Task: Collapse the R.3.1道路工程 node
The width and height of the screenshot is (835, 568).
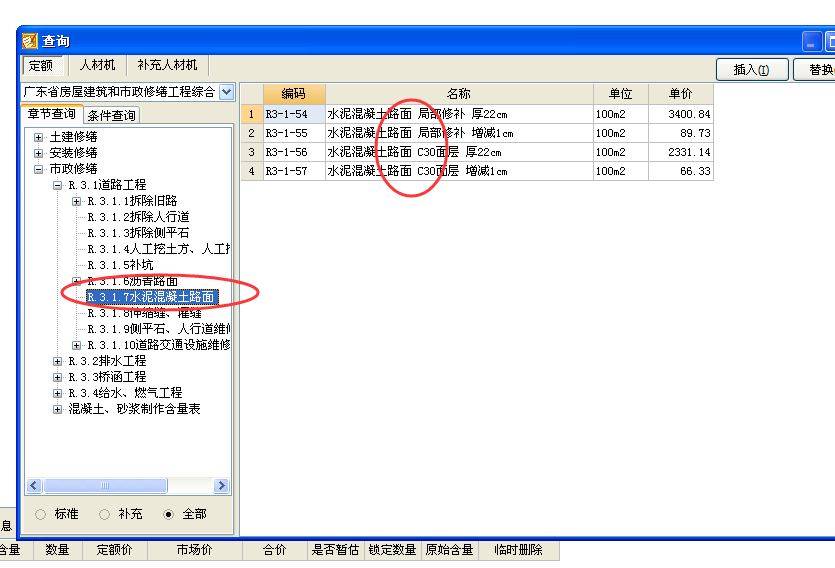Action: [58, 185]
